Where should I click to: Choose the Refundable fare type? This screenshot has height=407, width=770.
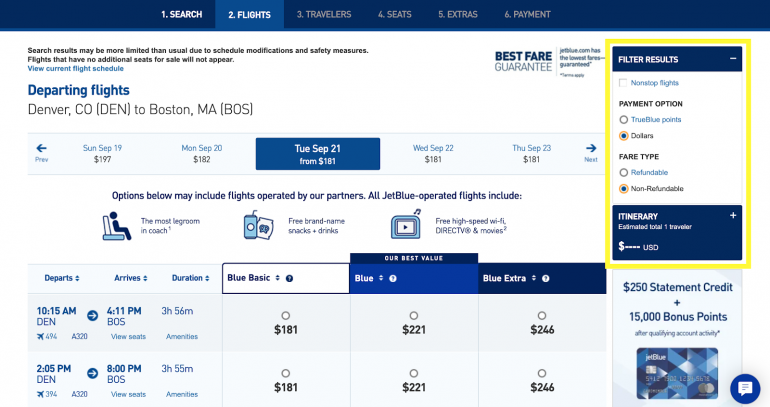tap(624, 172)
